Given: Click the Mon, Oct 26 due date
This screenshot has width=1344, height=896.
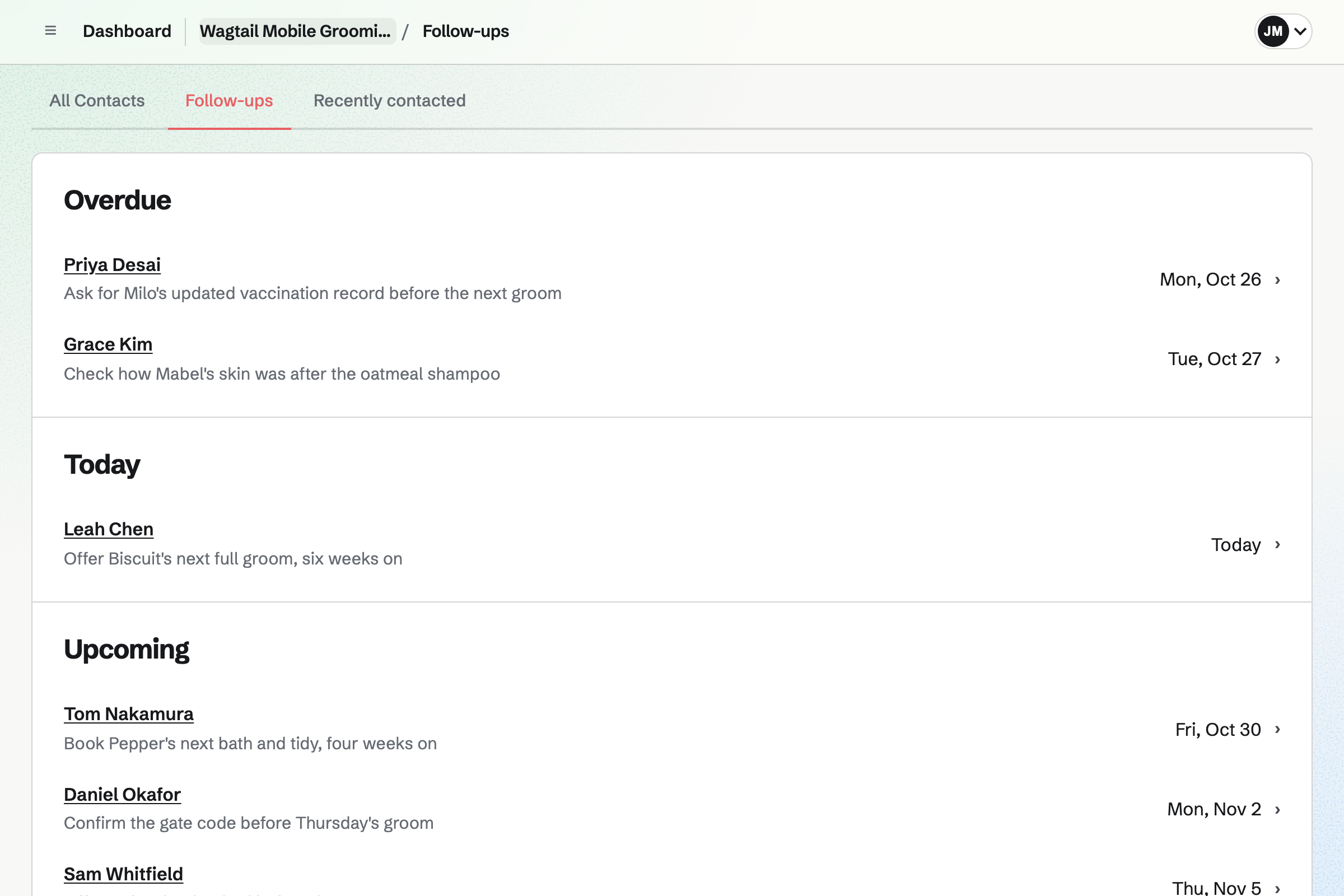Looking at the screenshot, I should (1210, 279).
